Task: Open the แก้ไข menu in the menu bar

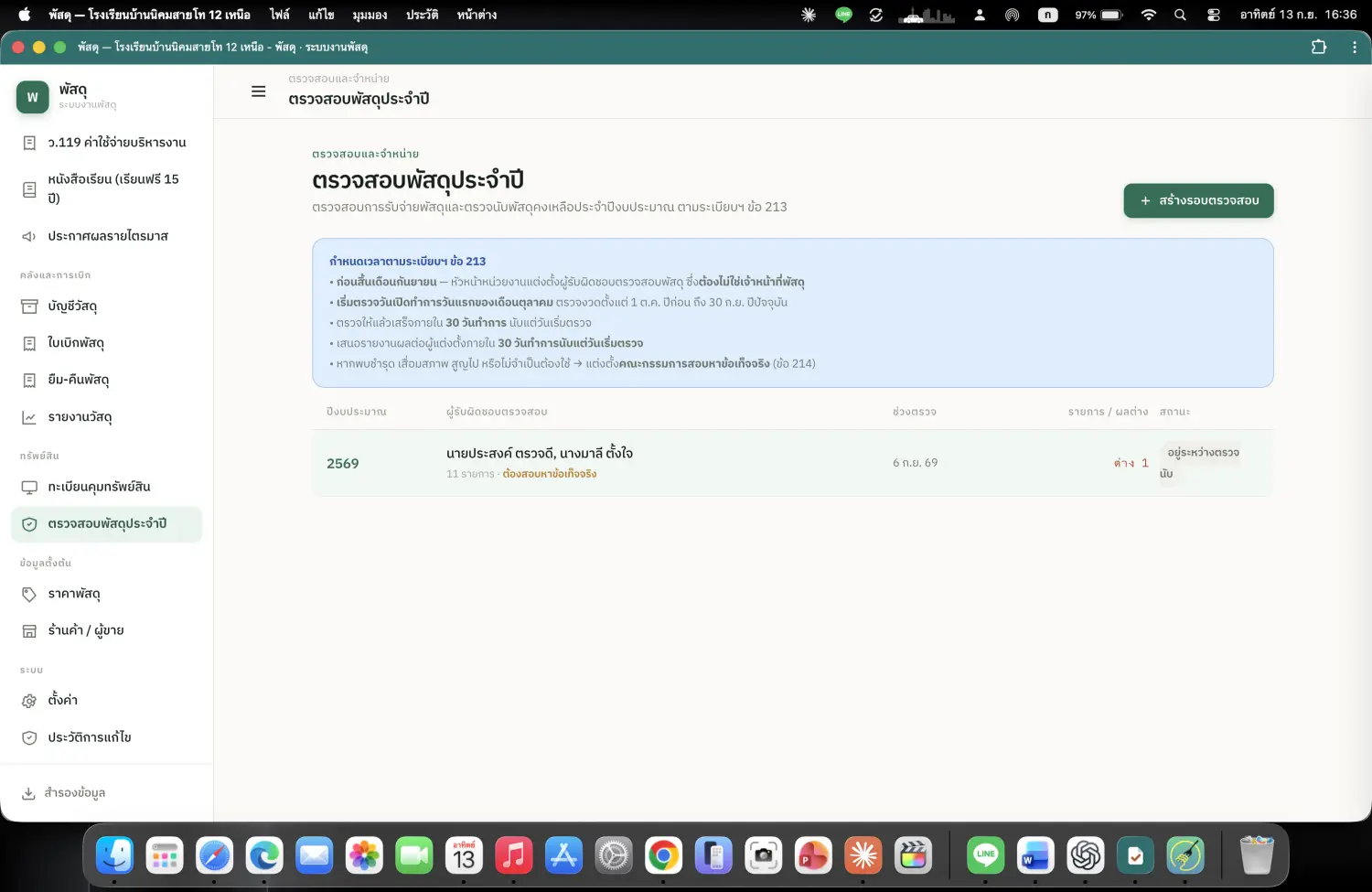Action: tap(321, 15)
